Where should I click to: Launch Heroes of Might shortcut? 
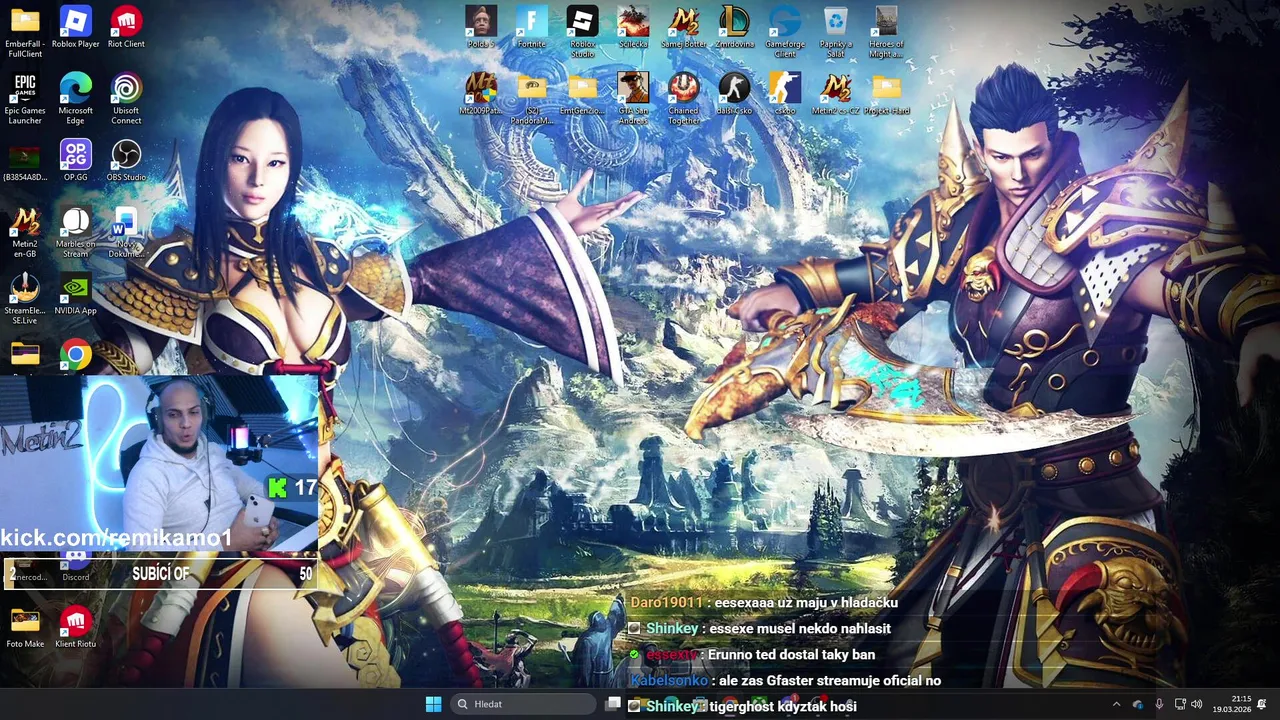886,30
